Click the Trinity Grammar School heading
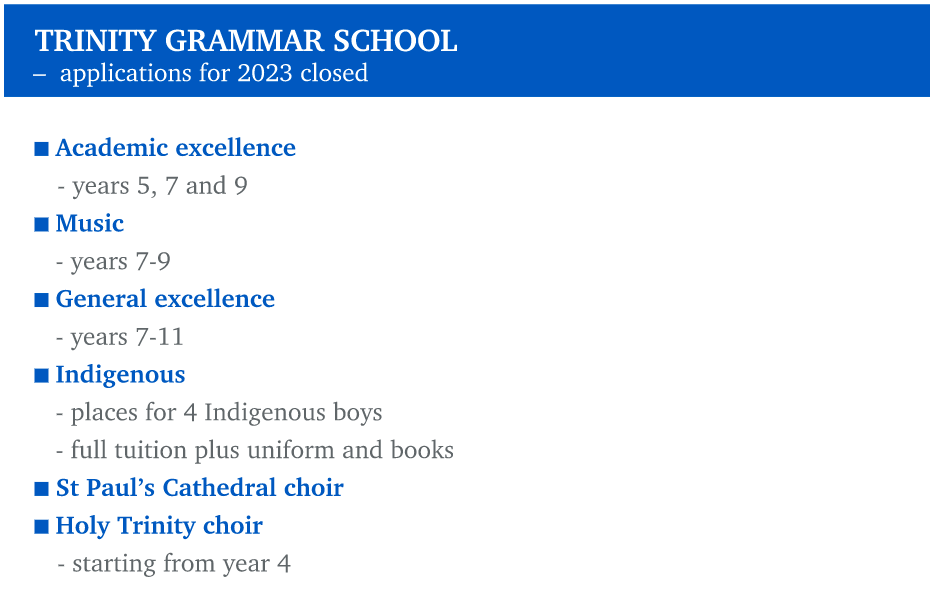The image size is (934, 606). [246, 41]
